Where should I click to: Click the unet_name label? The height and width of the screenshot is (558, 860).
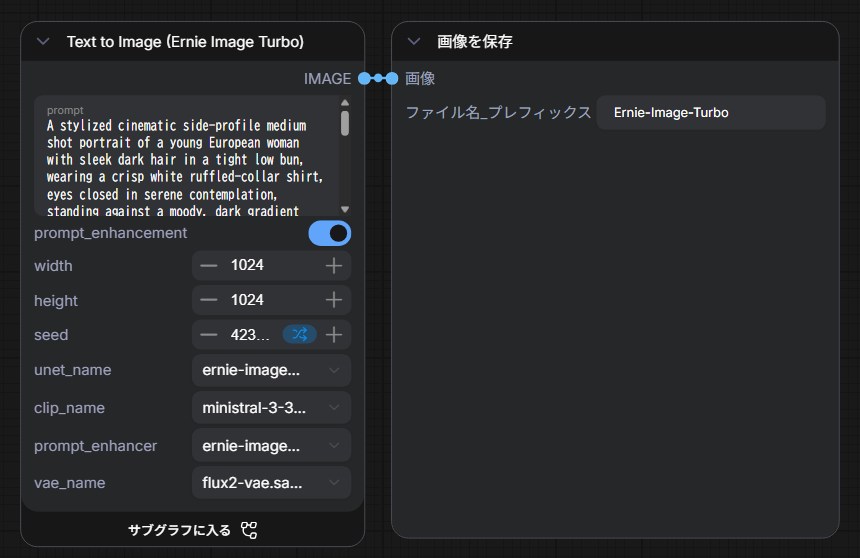tap(72, 370)
